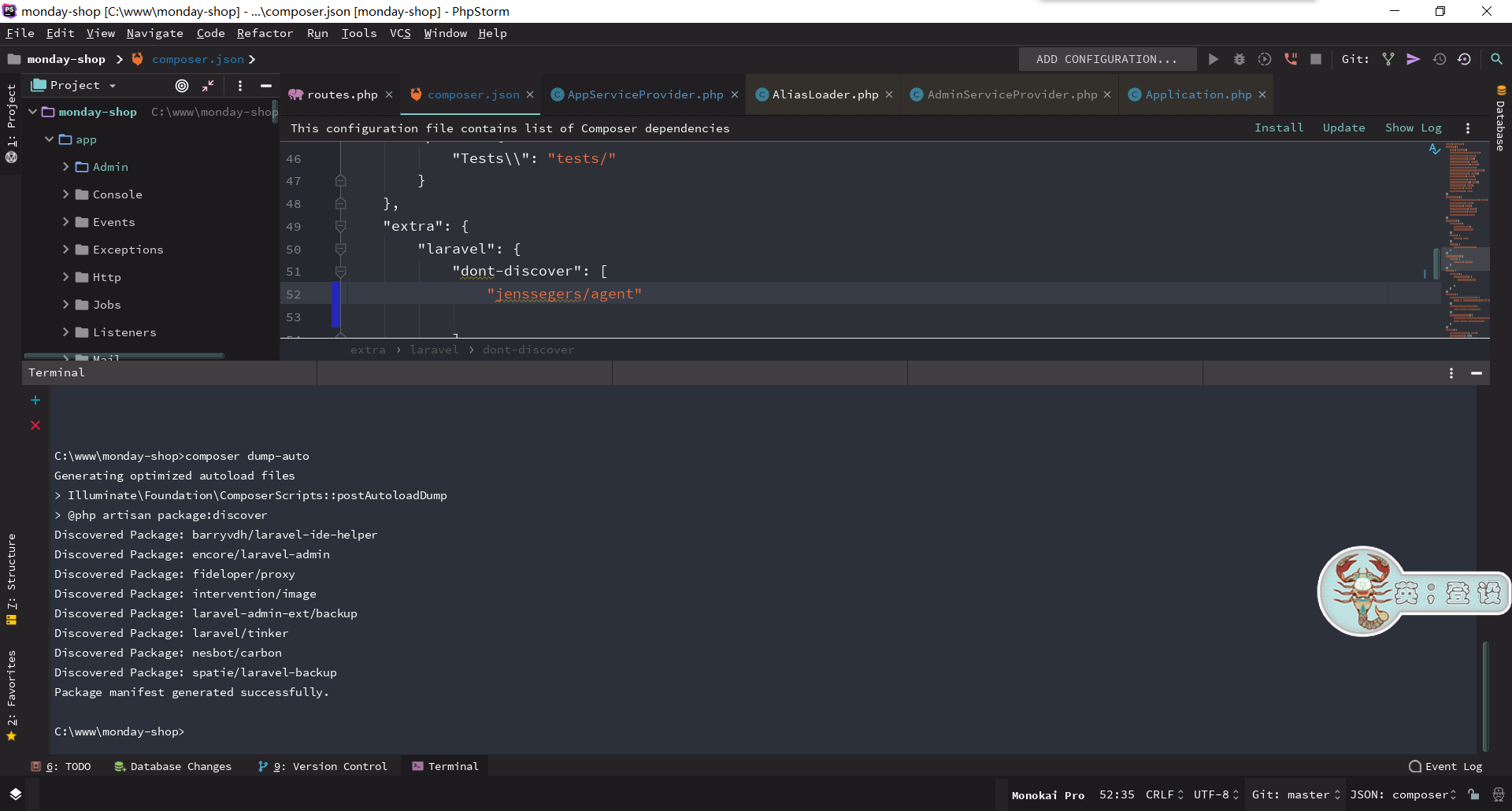
Task: Click Locate in Project target icon
Action: click(182, 85)
